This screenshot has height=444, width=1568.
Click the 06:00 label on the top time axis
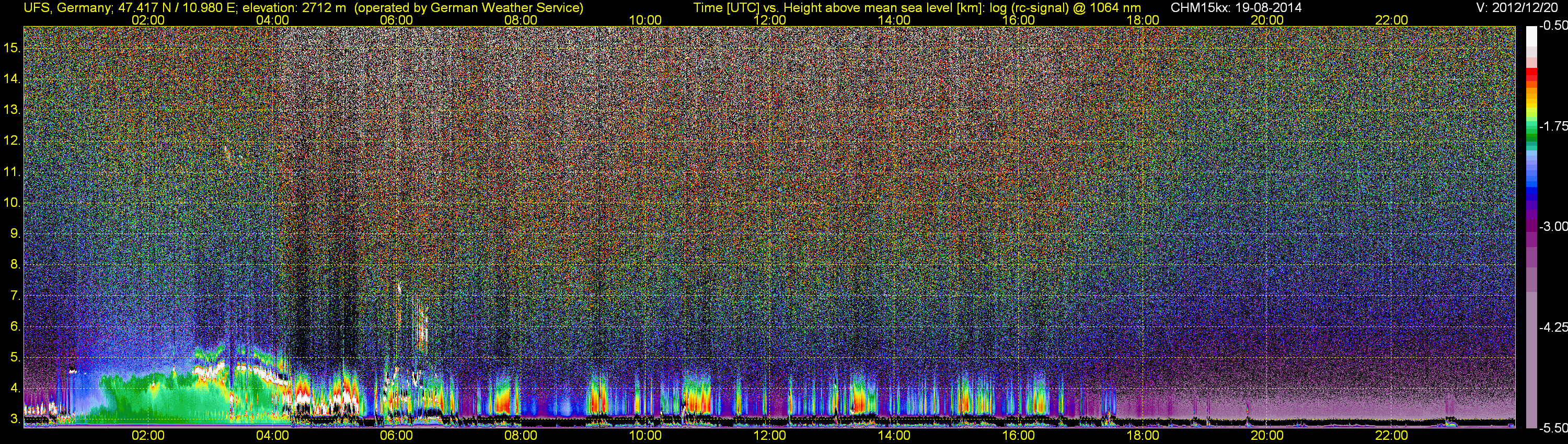[x=396, y=20]
